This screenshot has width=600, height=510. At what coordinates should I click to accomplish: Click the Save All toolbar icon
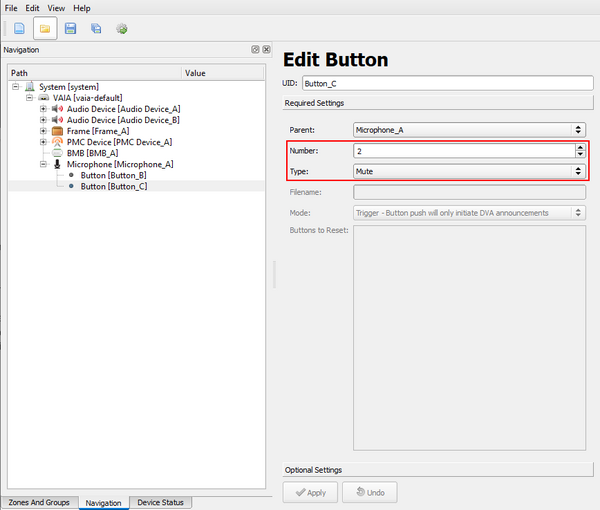click(x=97, y=29)
